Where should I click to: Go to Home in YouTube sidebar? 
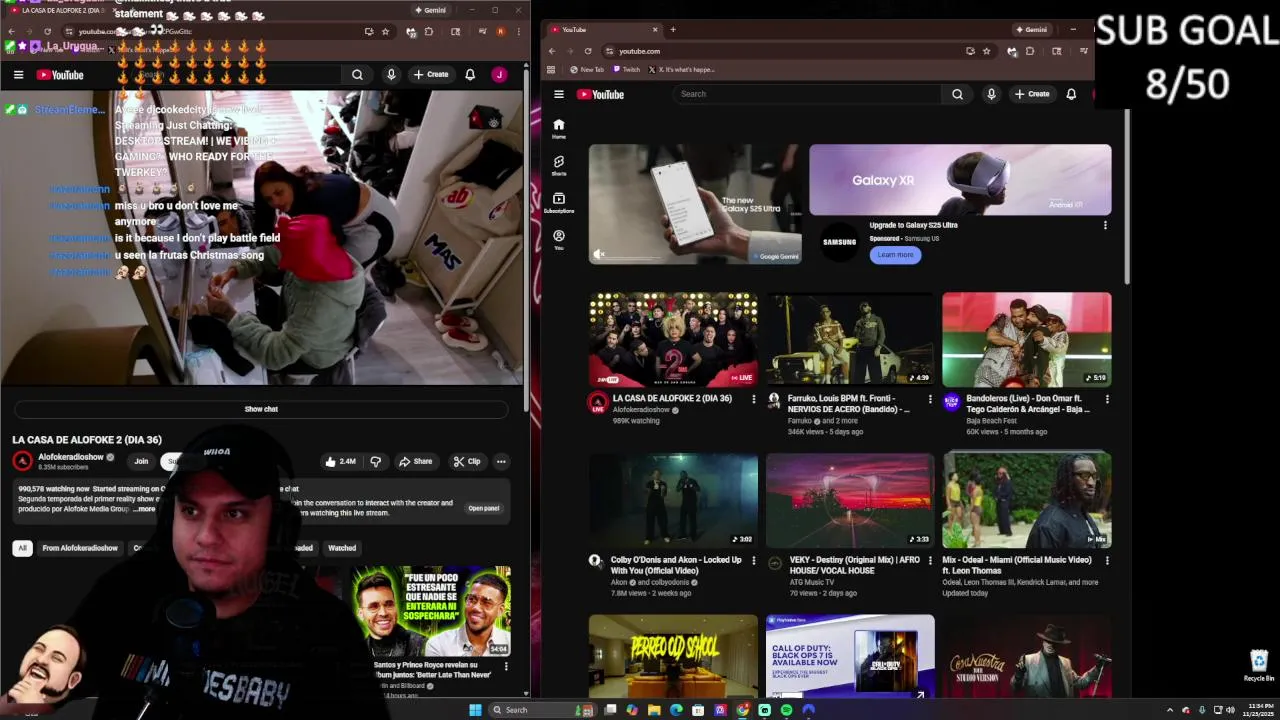coord(559,129)
